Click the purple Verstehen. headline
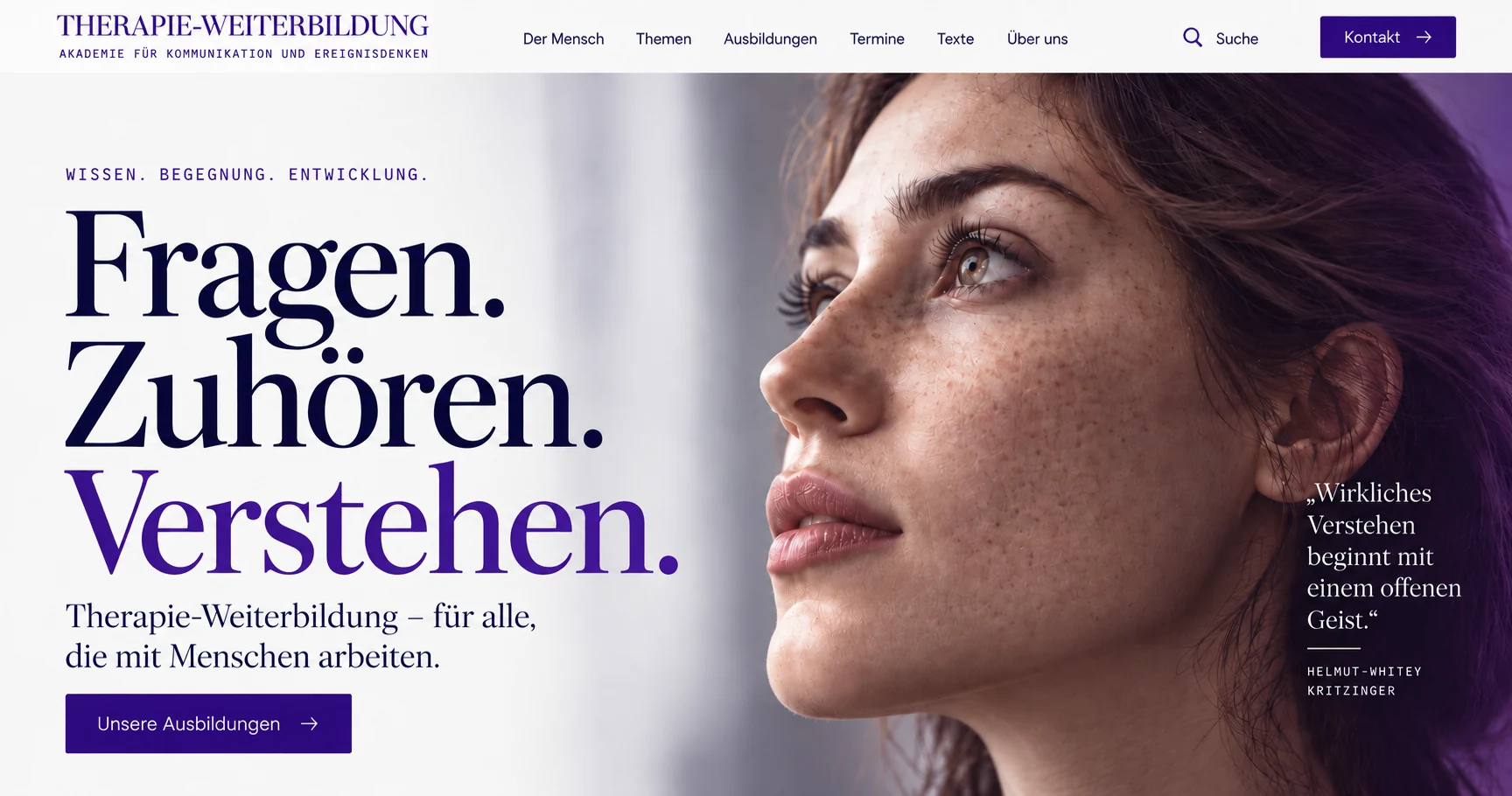The width and height of the screenshot is (1512, 796). (372, 522)
